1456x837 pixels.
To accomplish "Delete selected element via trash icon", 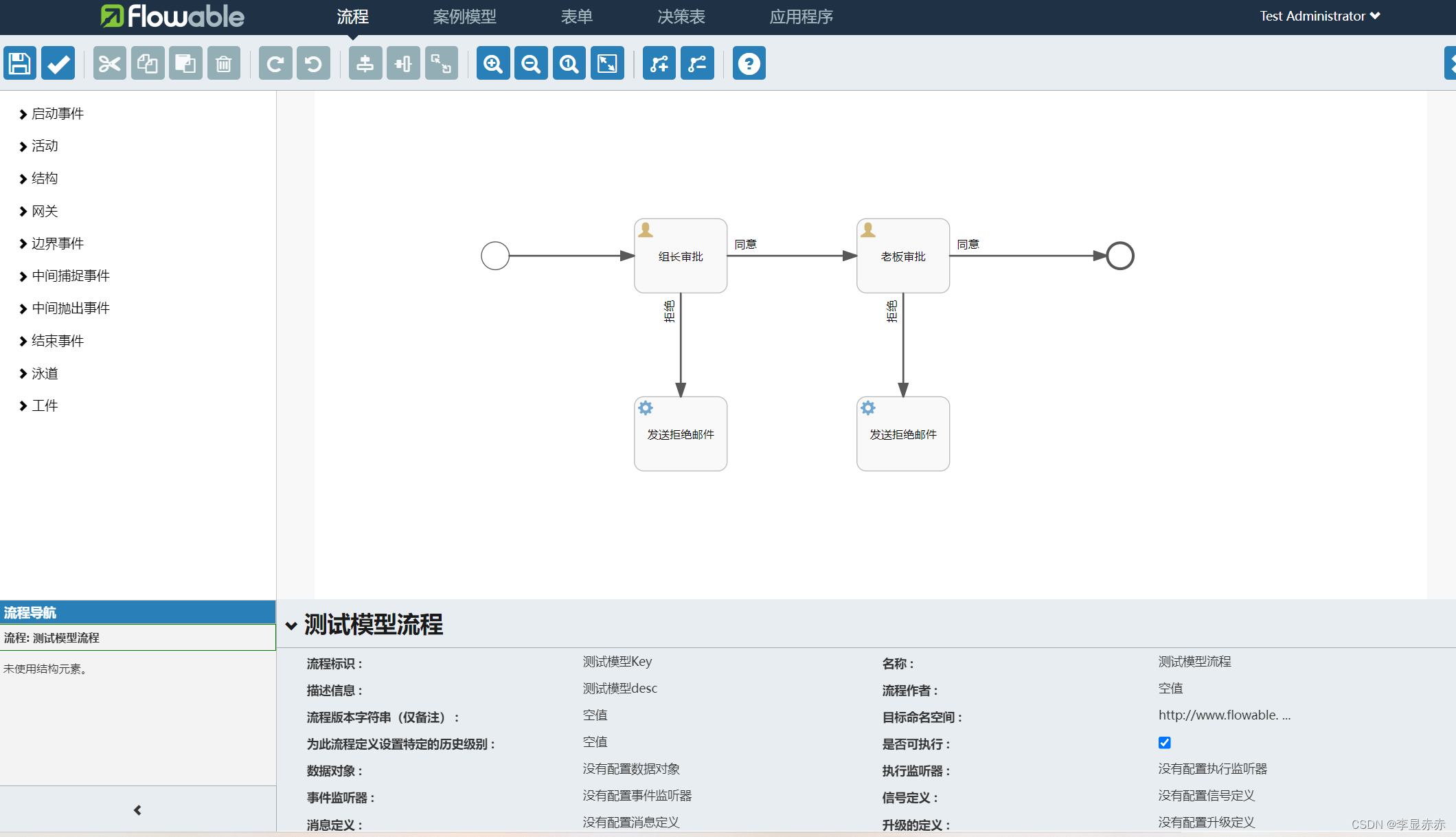I will (x=223, y=63).
